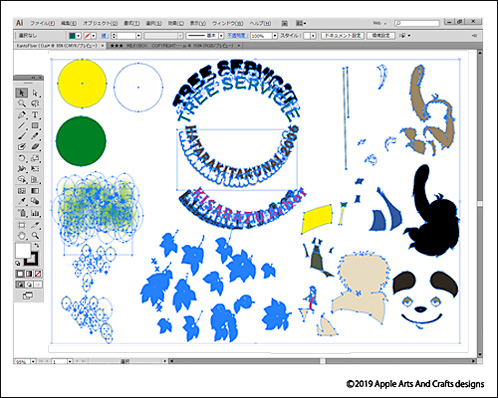Select the Pen tool in the toolbox

point(22,115)
